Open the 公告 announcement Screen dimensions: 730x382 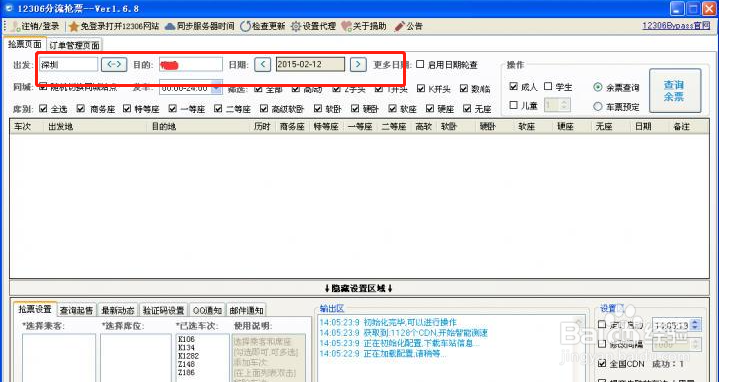click(408, 27)
